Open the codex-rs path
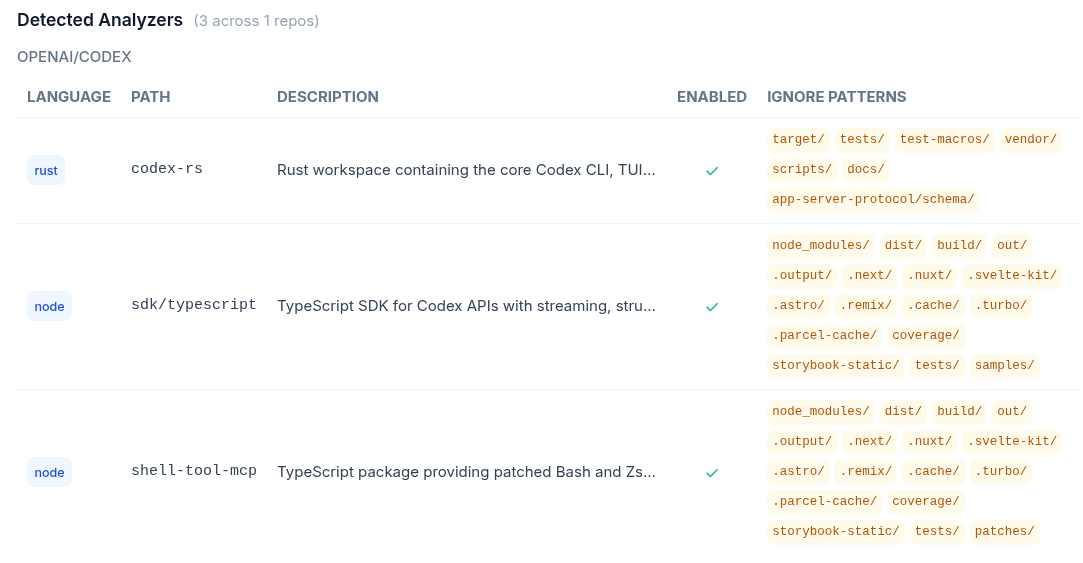 (x=167, y=169)
